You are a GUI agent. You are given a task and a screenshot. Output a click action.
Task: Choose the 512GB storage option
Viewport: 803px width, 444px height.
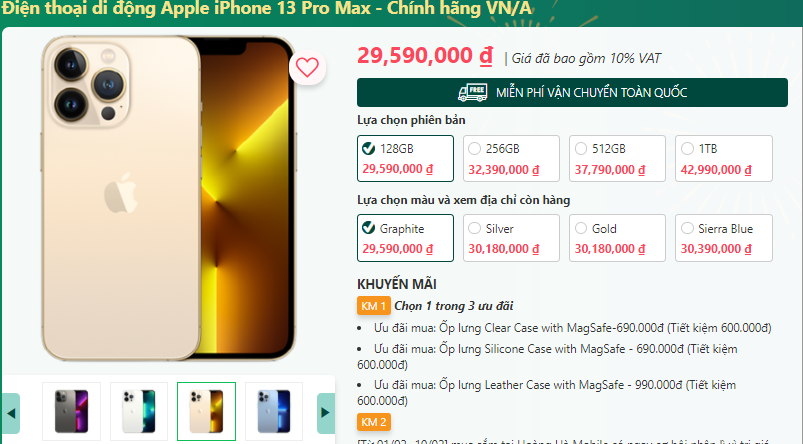[617, 158]
